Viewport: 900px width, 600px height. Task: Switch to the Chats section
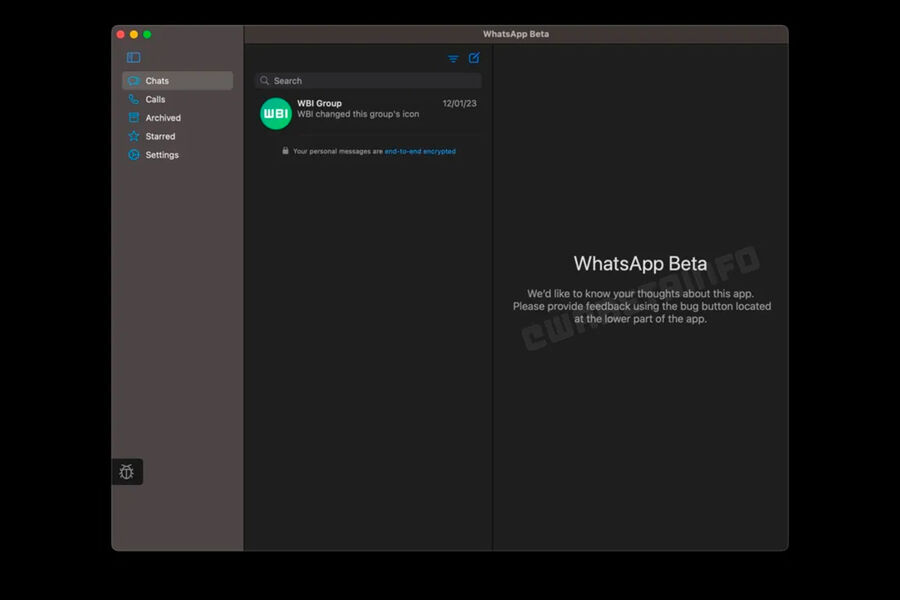(157, 81)
